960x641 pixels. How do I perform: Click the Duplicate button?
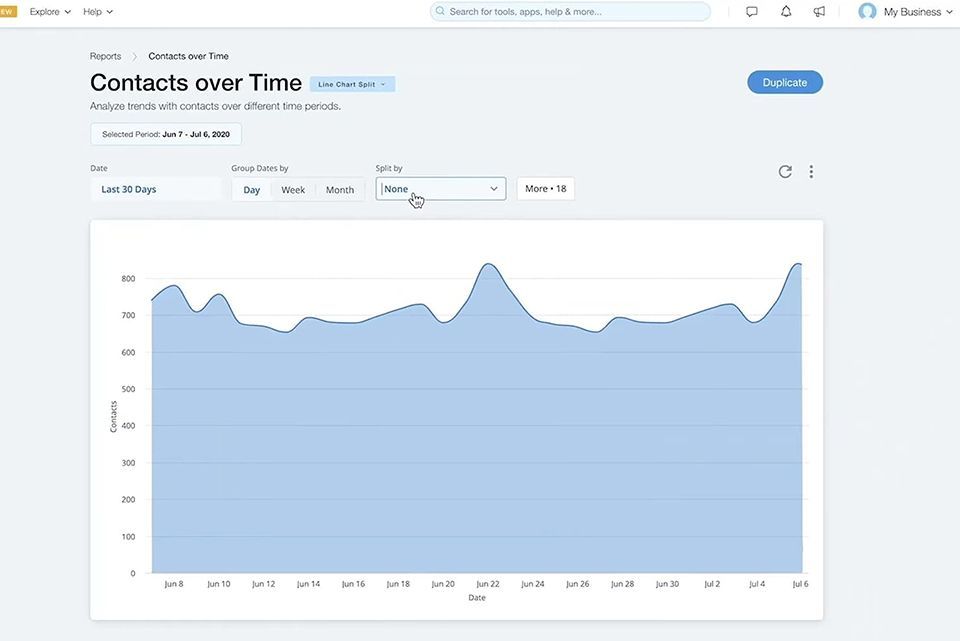[785, 82]
